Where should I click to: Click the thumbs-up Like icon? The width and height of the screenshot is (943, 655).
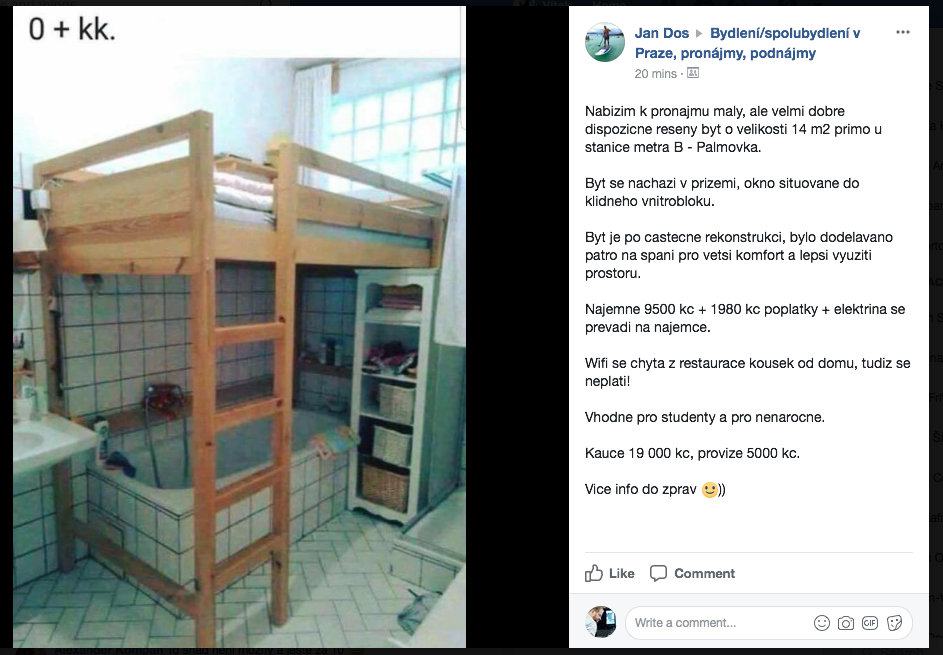(x=594, y=573)
